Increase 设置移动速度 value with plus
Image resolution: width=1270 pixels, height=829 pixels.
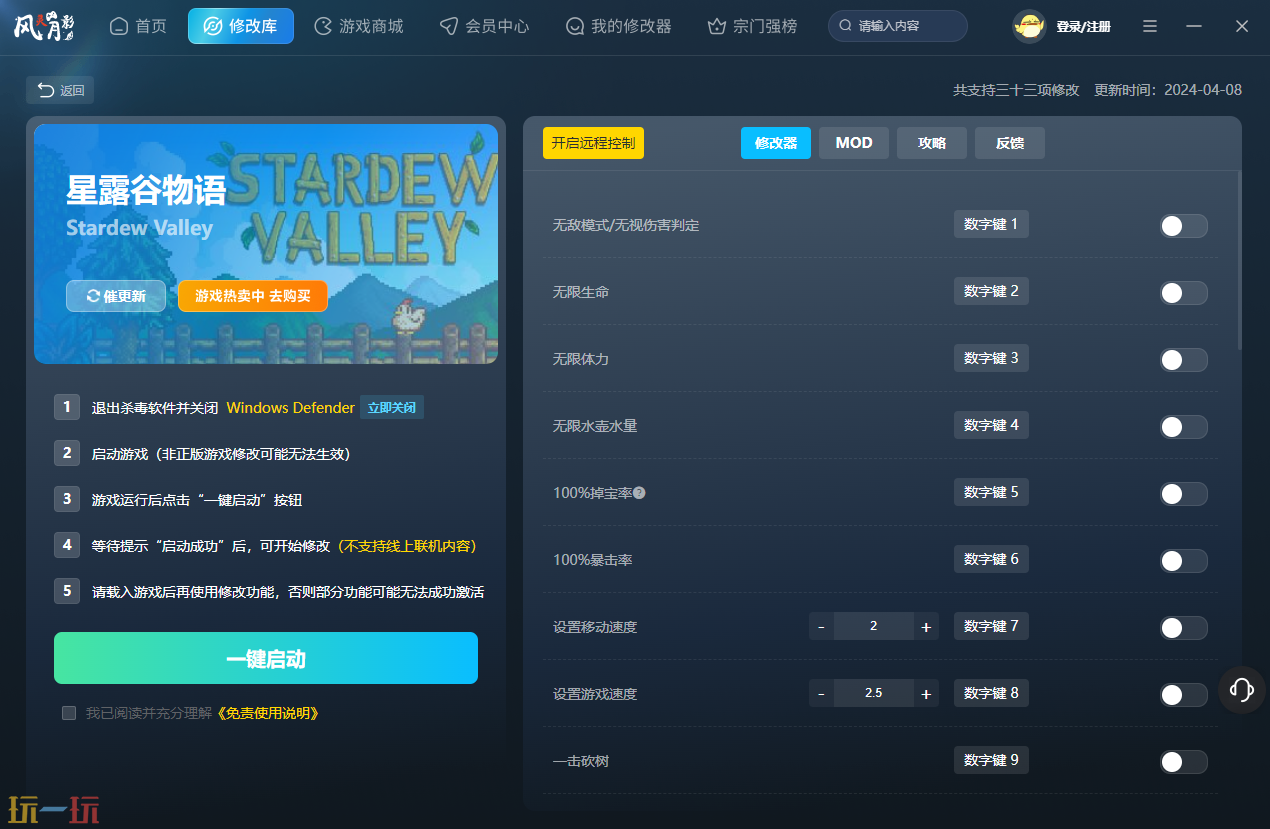point(926,627)
